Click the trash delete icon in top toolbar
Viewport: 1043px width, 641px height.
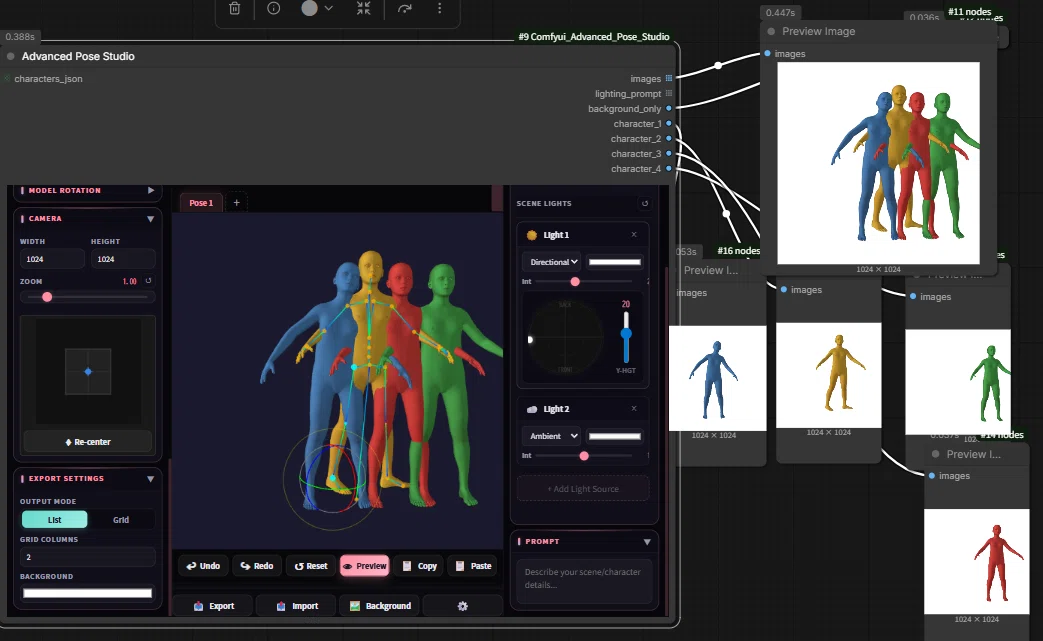[234, 9]
